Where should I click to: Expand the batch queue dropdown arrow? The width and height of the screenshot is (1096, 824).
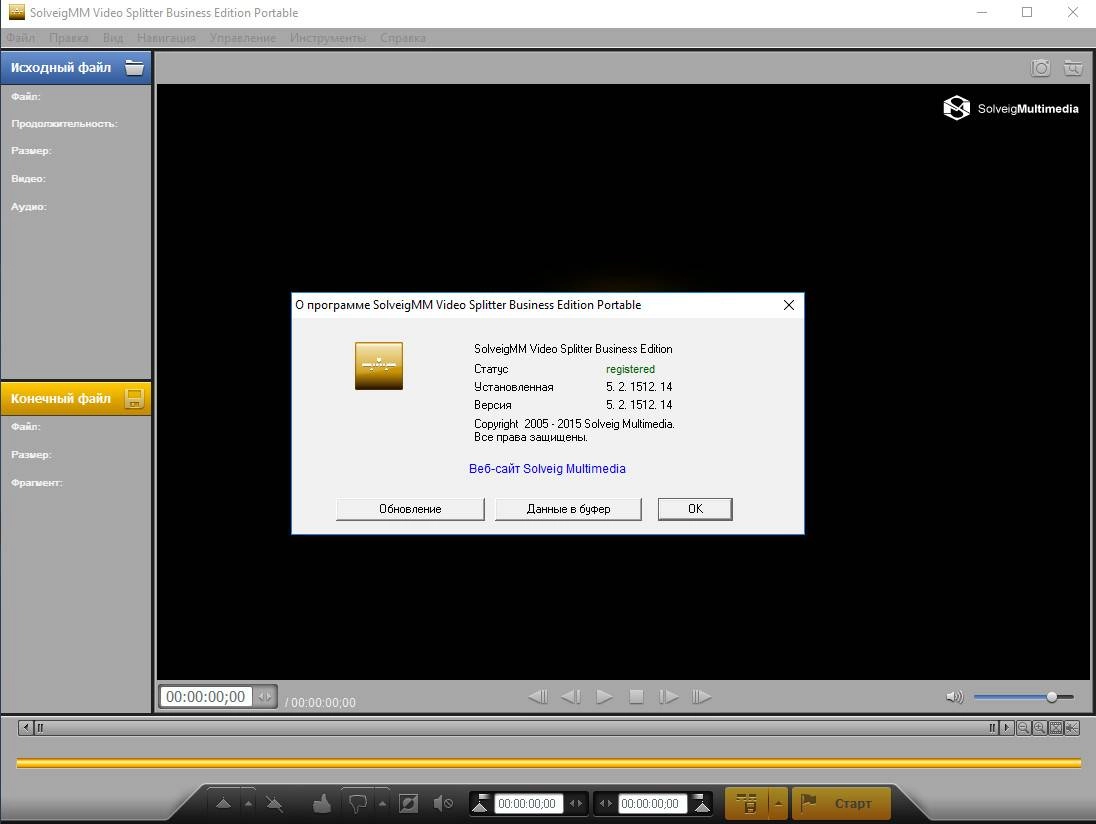click(779, 804)
